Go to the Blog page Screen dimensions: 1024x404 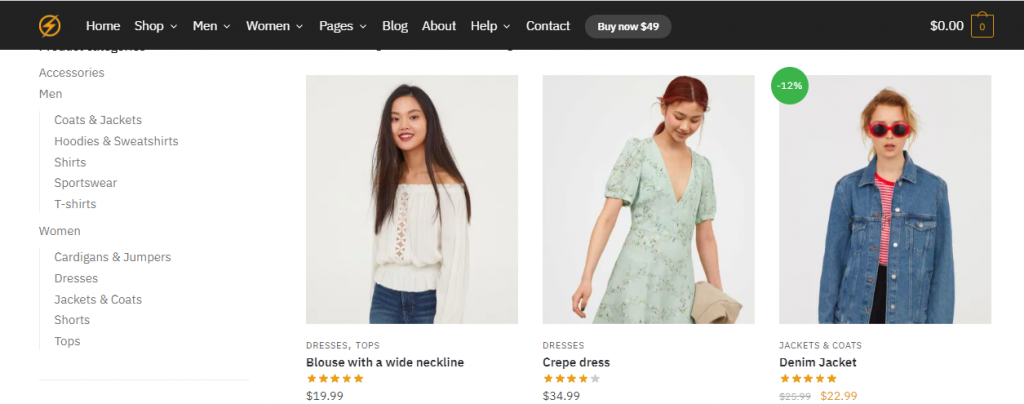395,26
